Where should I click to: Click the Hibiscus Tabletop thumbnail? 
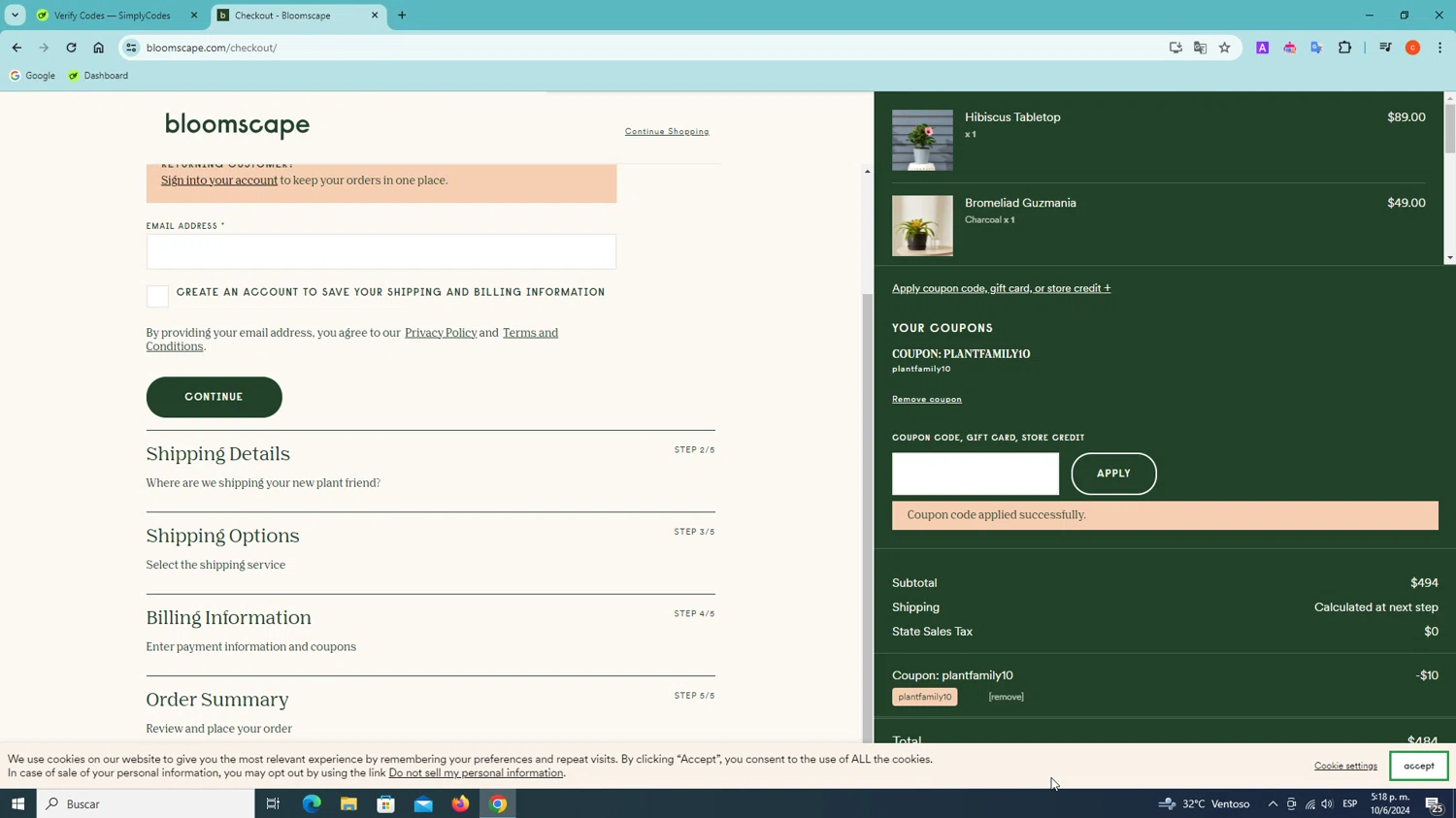(x=922, y=140)
